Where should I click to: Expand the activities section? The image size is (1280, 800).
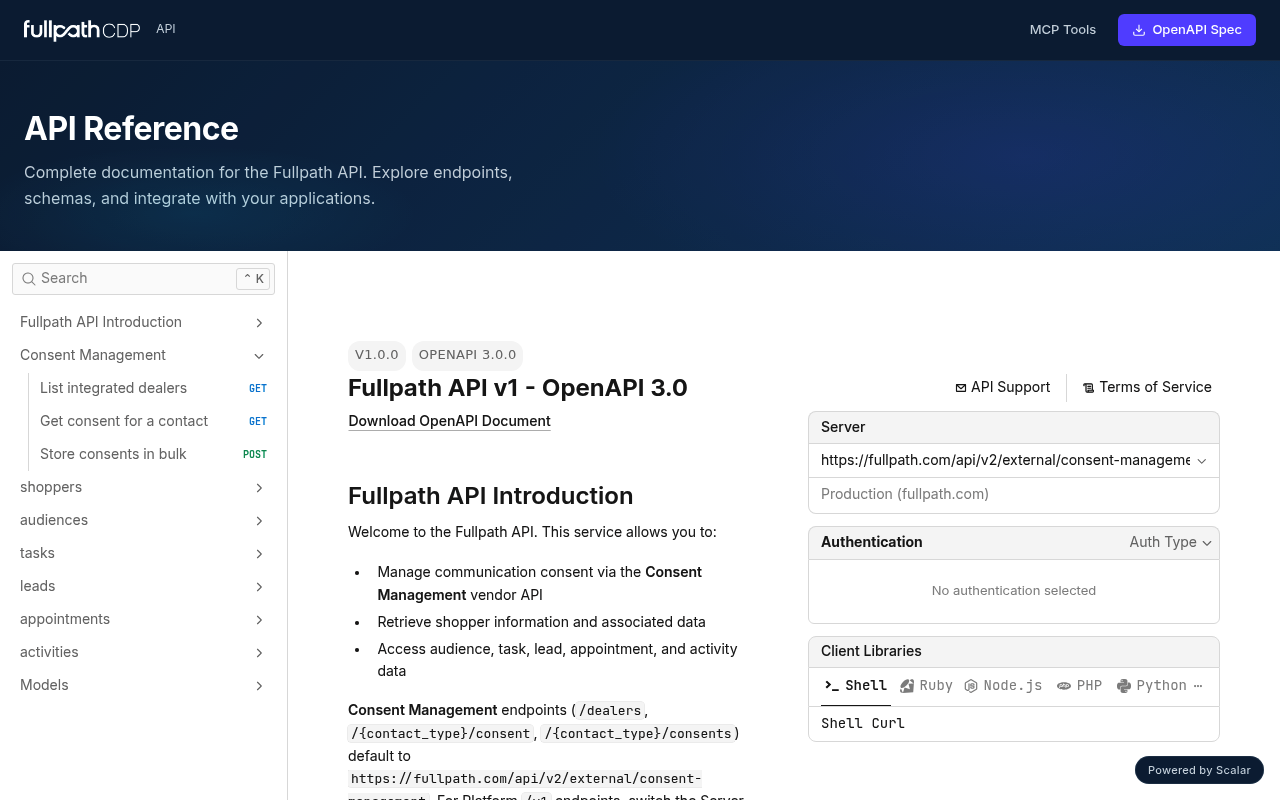[259, 652]
